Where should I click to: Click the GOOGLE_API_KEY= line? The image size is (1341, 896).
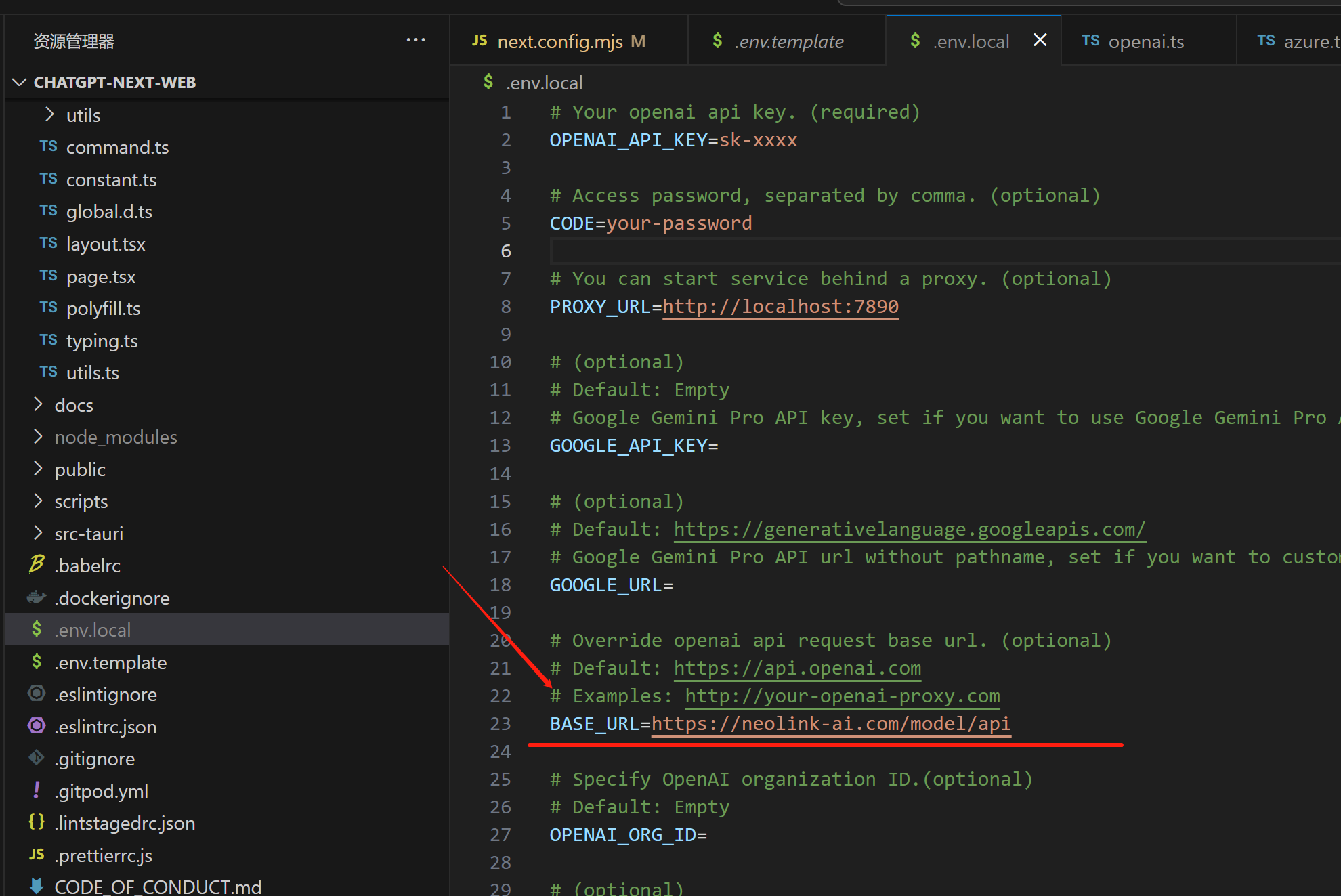[634, 446]
